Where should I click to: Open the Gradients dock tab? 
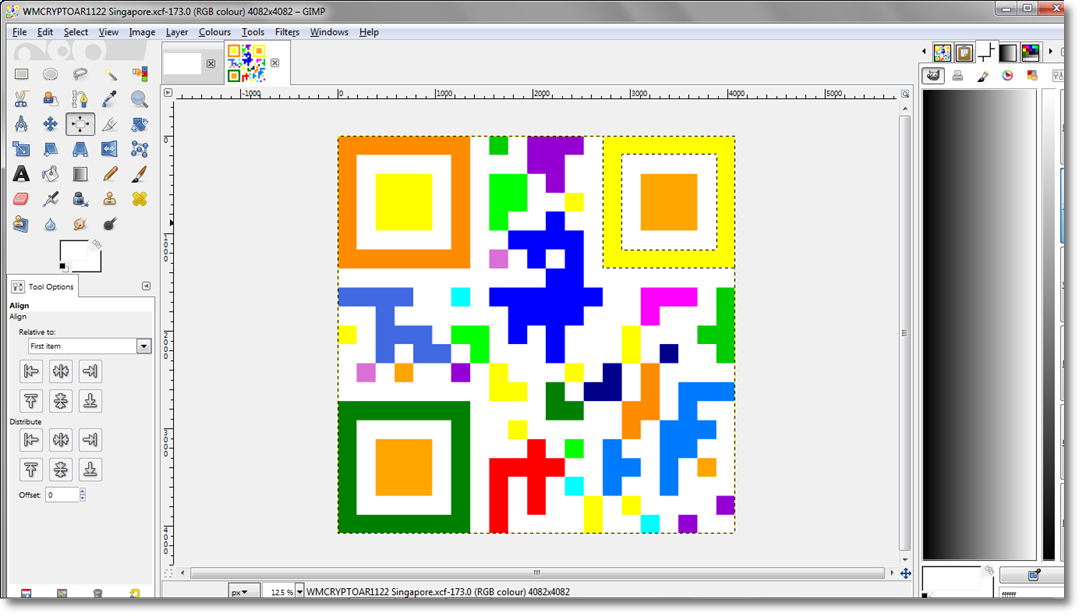(1008, 52)
